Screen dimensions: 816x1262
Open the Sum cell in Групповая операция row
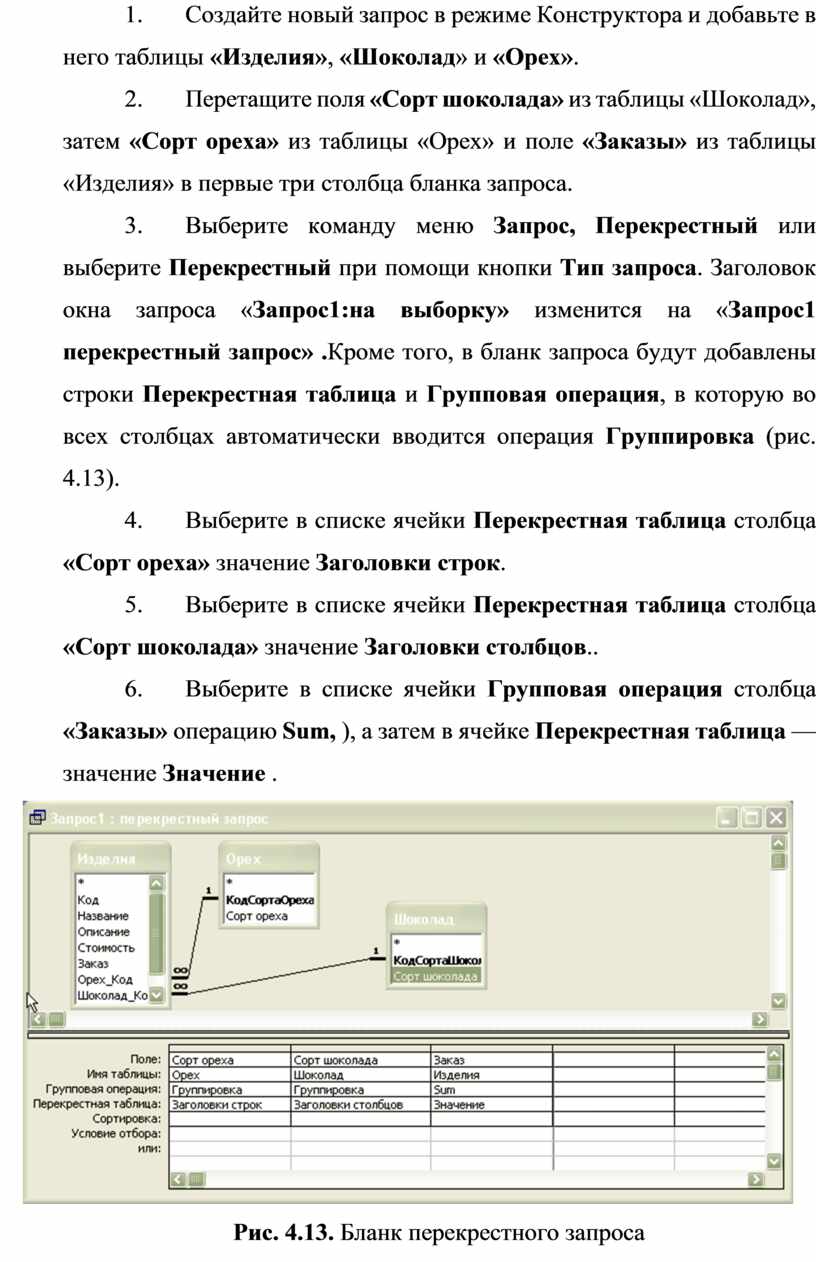[x=491, y=1090]
